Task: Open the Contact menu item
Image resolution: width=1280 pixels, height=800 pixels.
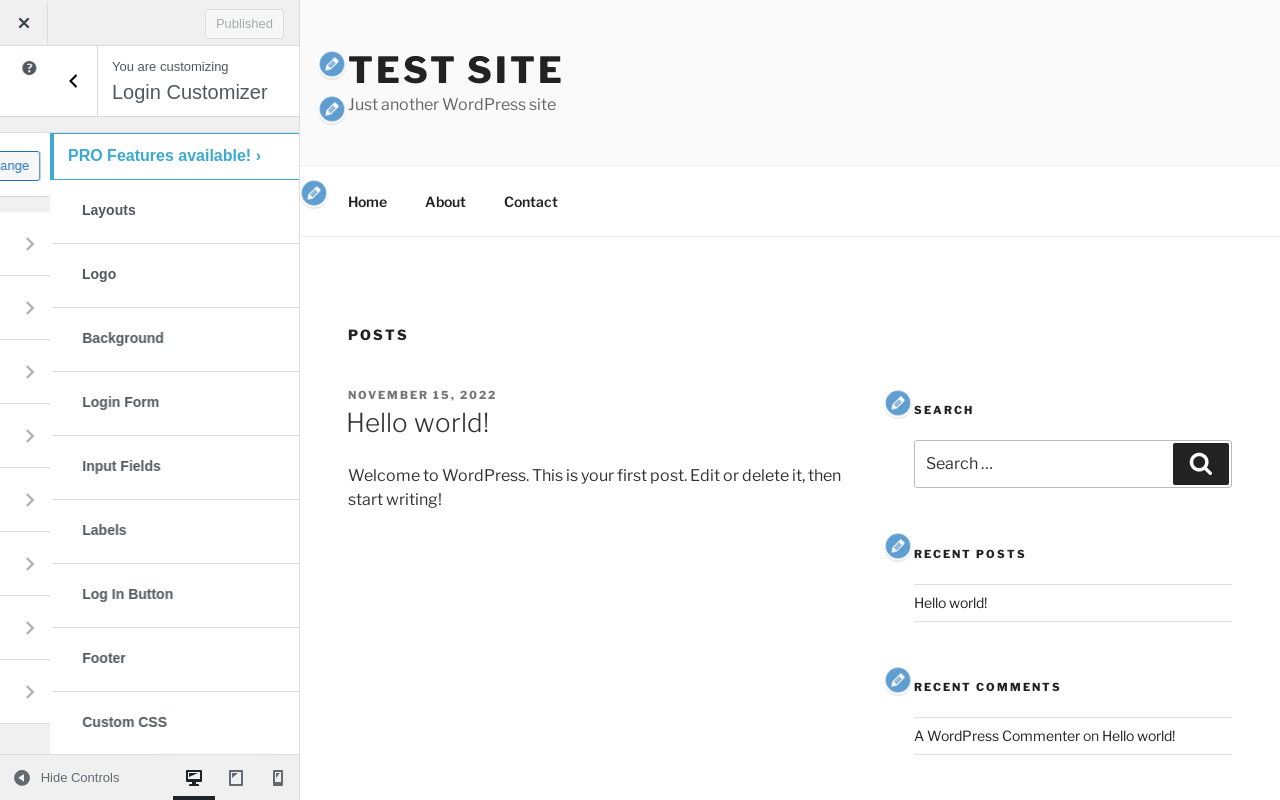Action: point(530,202)
